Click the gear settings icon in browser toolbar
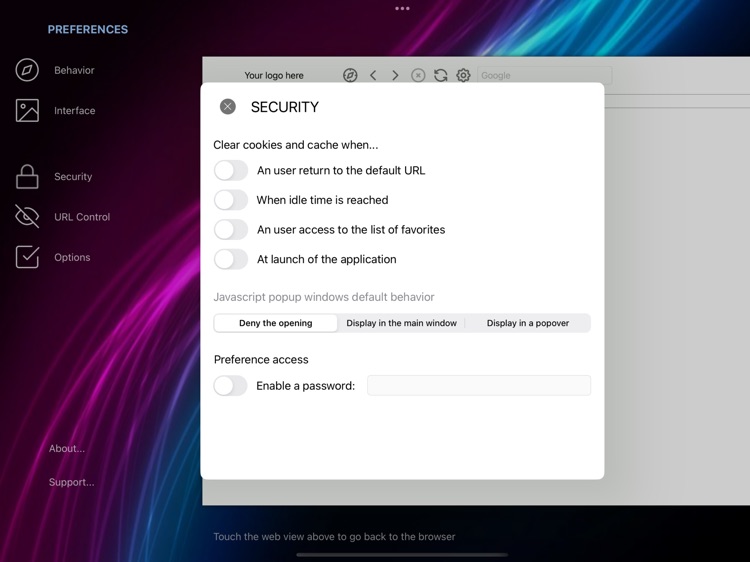 click(x=463, y=75)
